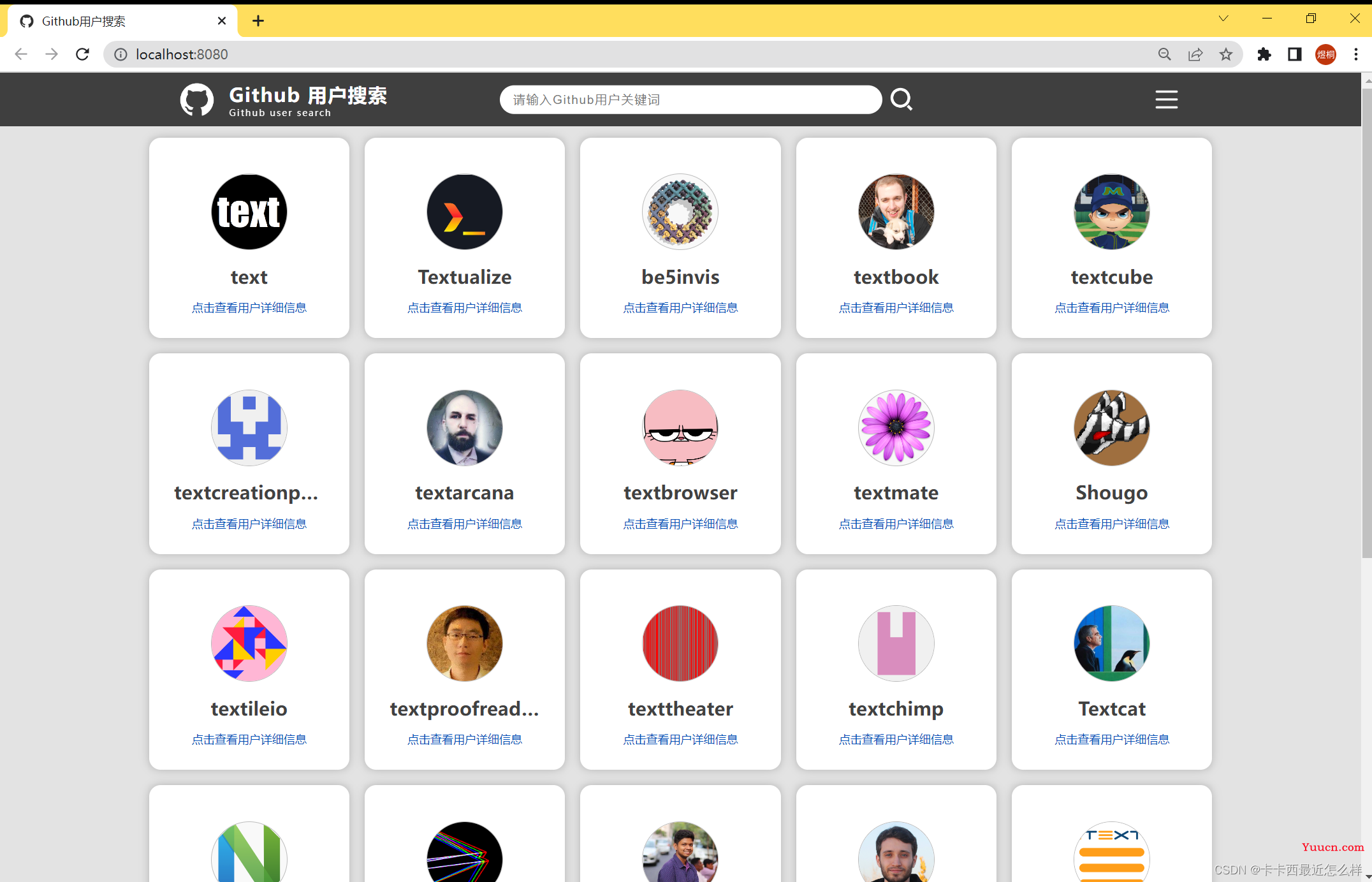Image resolution: width=1372 pixels, height=882 pixels.
Task: Open details link under user 'text'
Action: click(x=249, y=307)
